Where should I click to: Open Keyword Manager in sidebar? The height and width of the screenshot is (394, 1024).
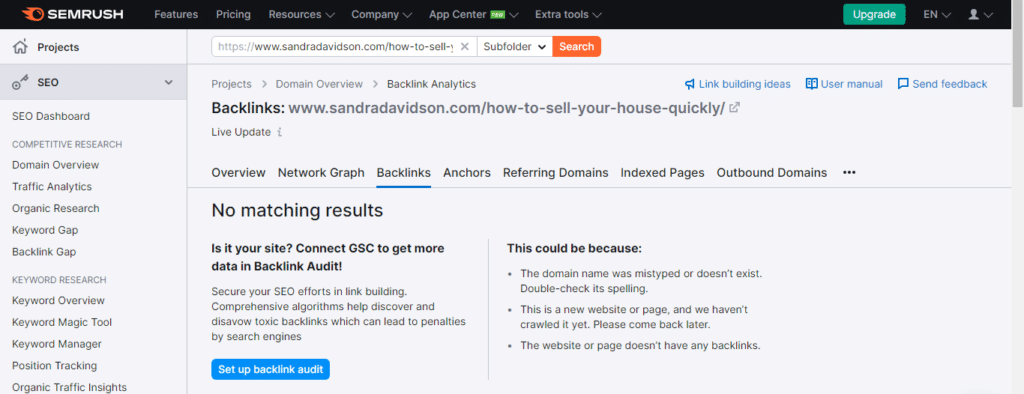[x=57, y=344]
